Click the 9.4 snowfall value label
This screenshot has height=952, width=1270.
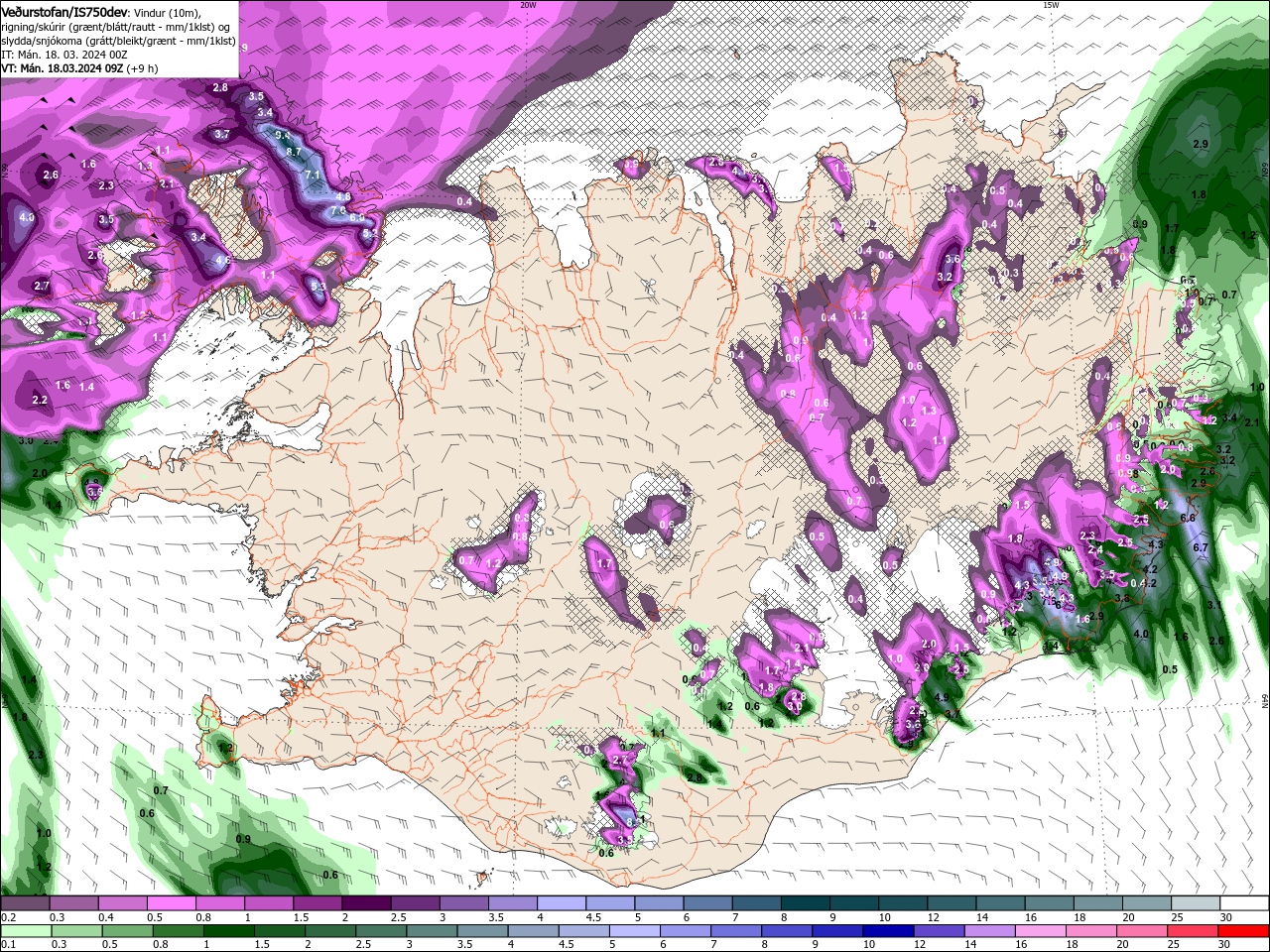(x=283, y=135)
